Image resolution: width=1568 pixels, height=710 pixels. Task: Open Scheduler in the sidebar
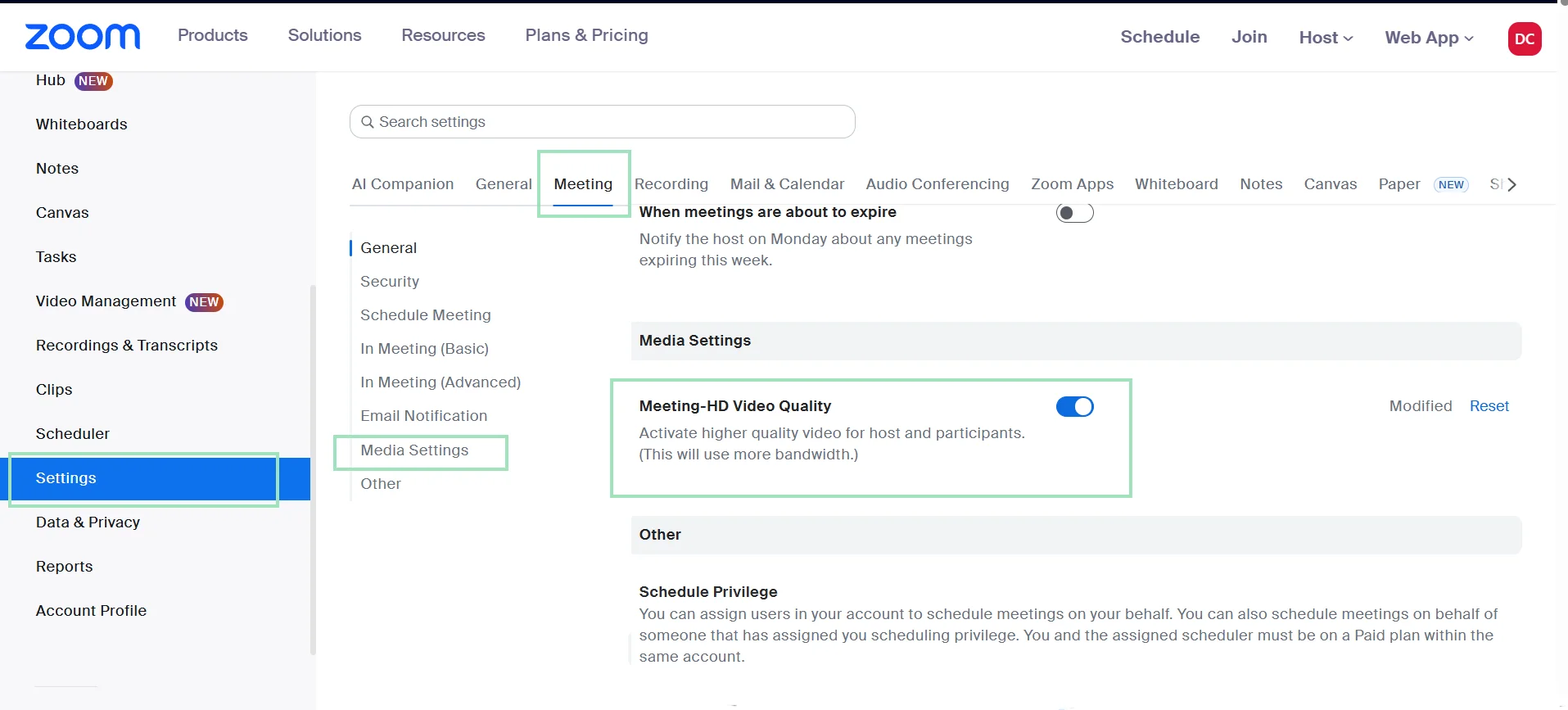[73, 434]
